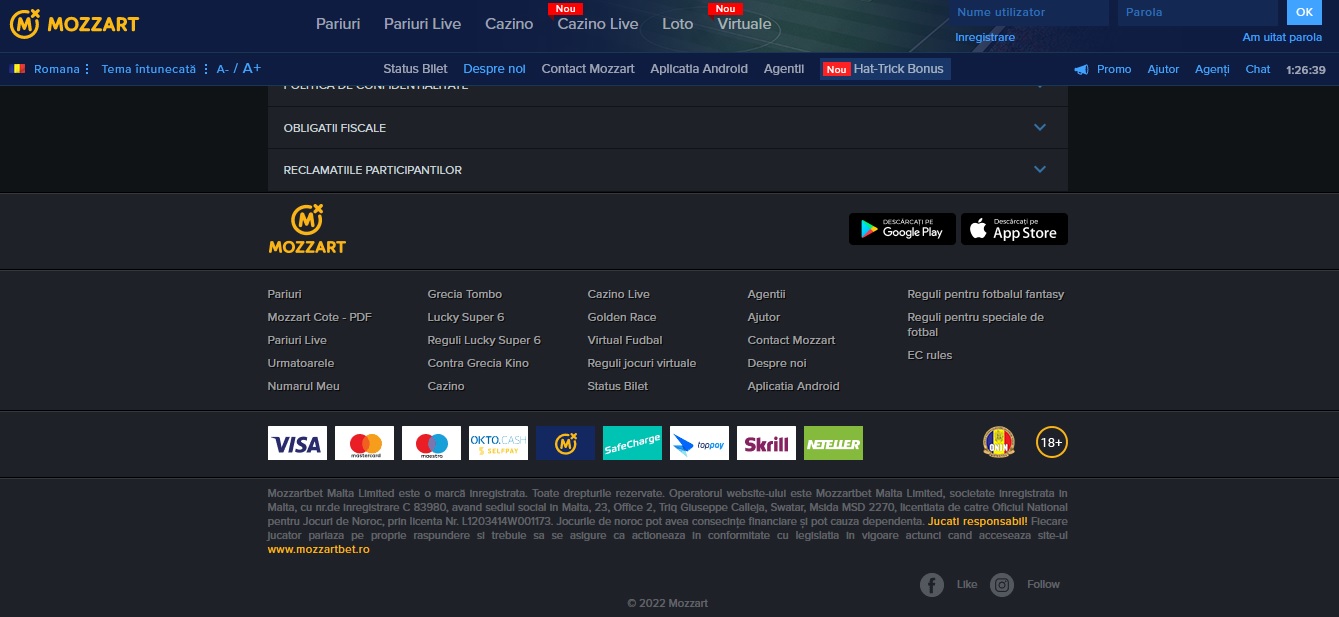
Task: Open the Grecia Tombo footer link
Action: tap(465, 294)
